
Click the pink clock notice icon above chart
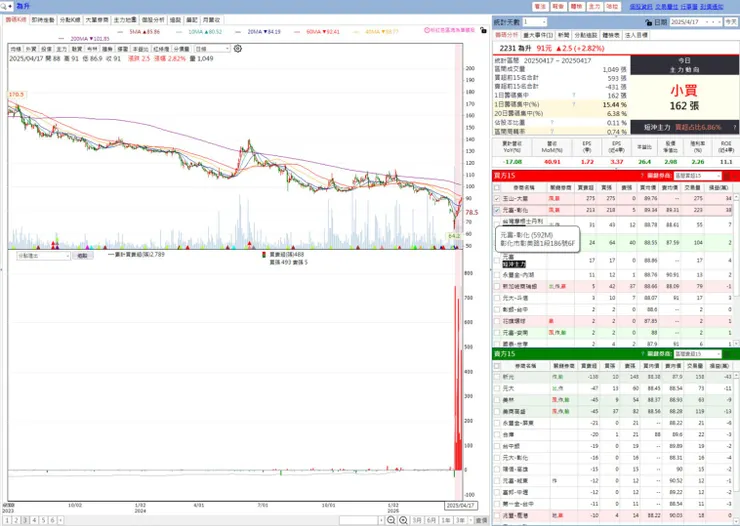click(427, 30)
